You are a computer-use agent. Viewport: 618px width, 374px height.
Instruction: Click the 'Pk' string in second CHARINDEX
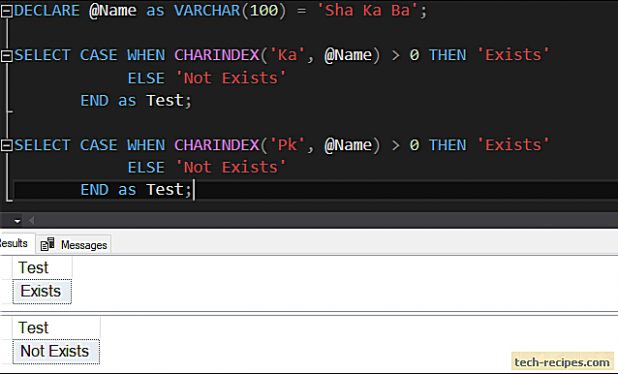[x=288, y=145]
